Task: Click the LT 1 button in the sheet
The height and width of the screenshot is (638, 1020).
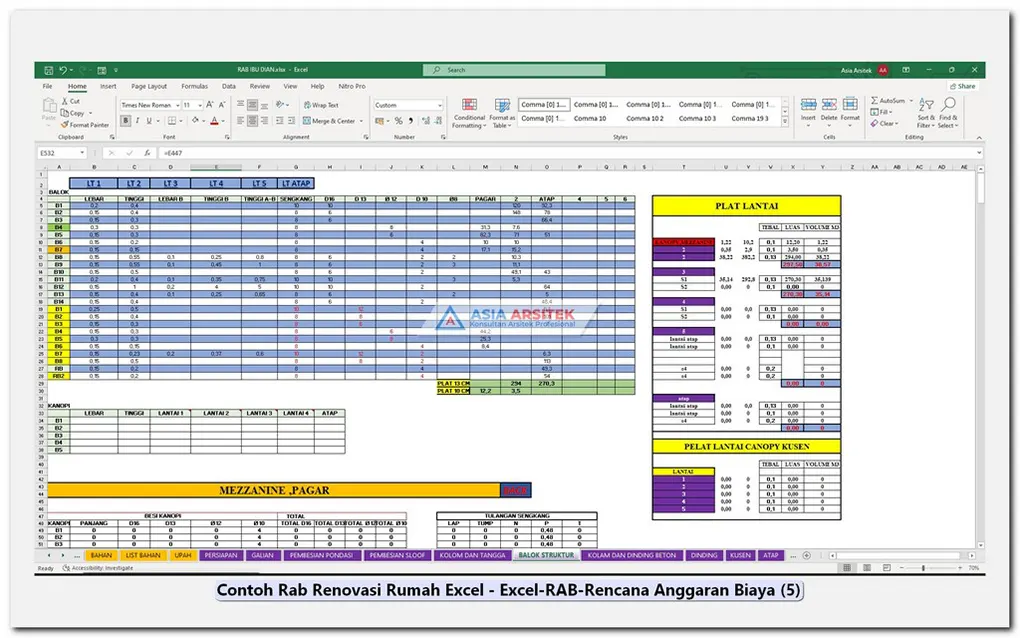Action: point(94,183)
